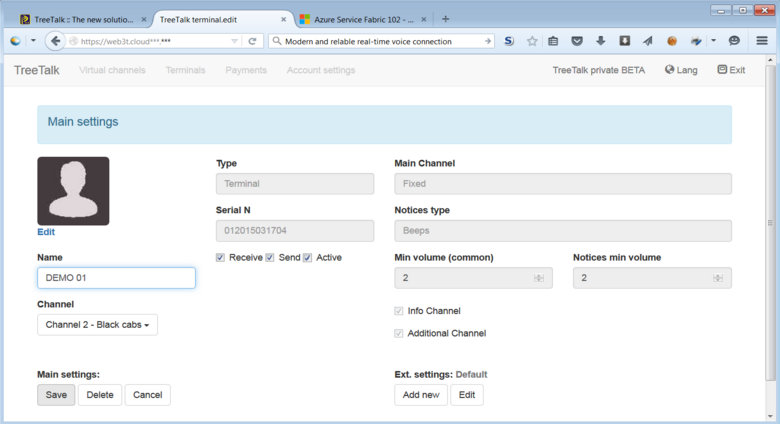This screenshot has width=780, height=424.
Task: Select the TreeTalk terminal.edit tab
Action: [x=222, y=19]
